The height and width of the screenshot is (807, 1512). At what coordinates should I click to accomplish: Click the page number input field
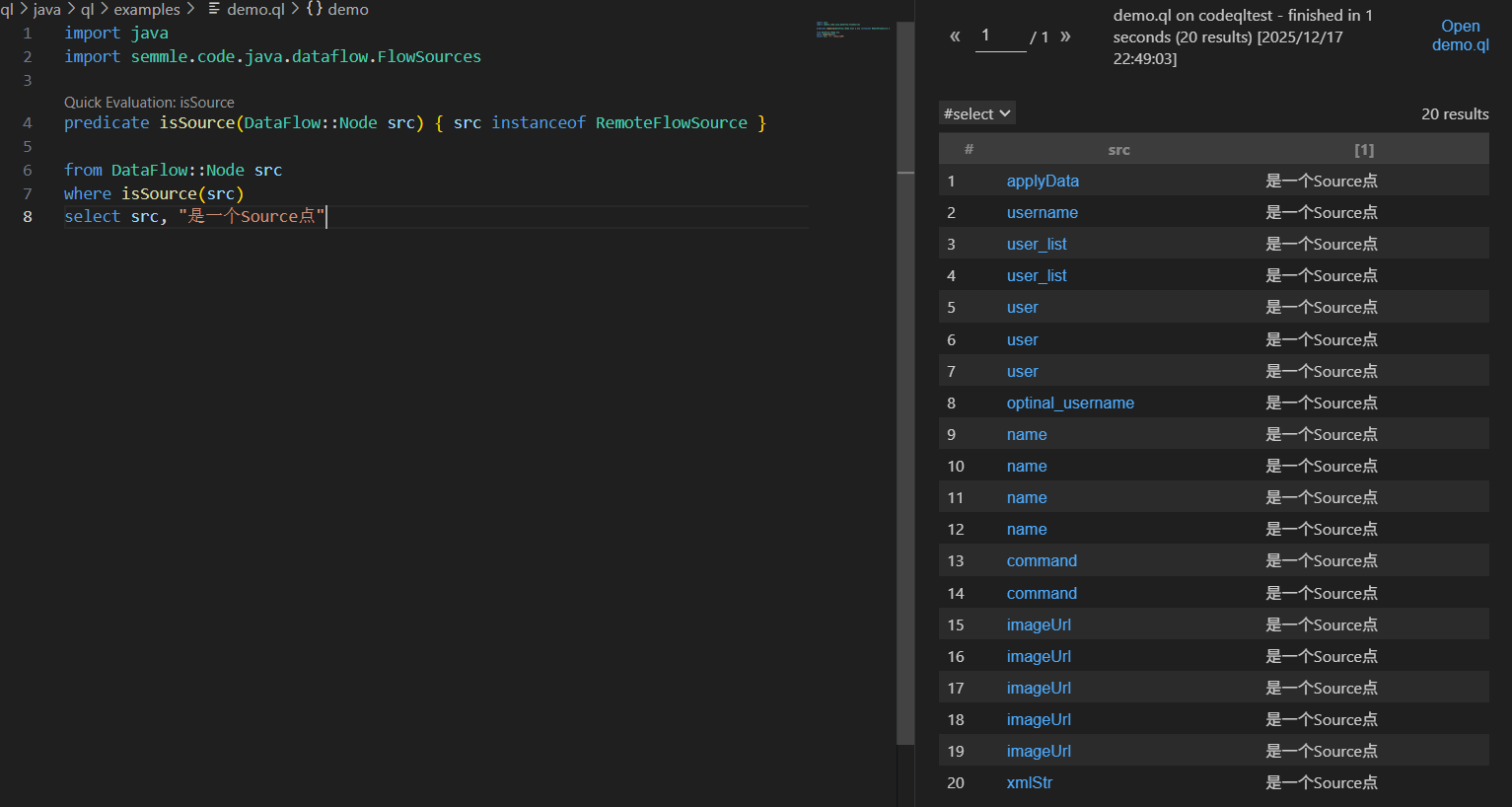tap(1000, 37)
